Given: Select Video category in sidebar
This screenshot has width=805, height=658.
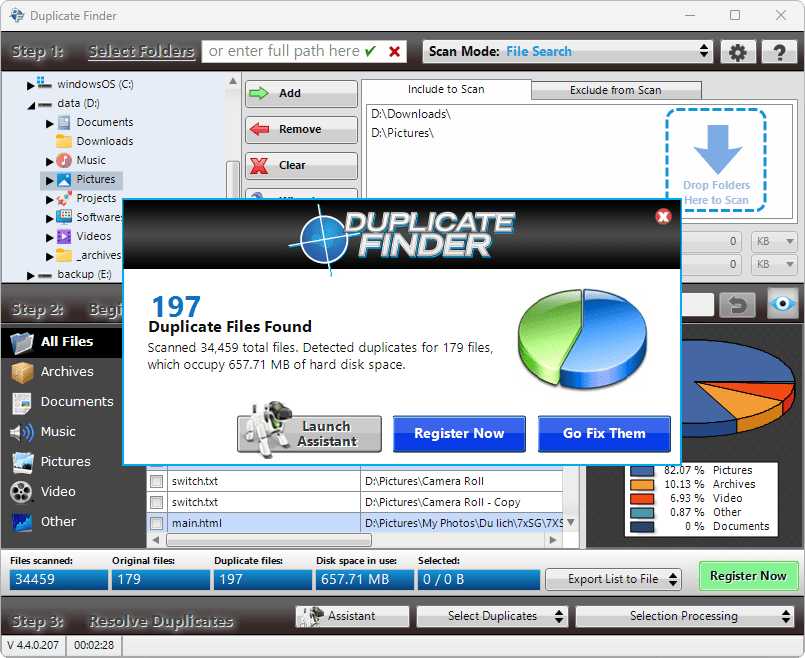Looking at the screenshot, I should tap(62, 492).
